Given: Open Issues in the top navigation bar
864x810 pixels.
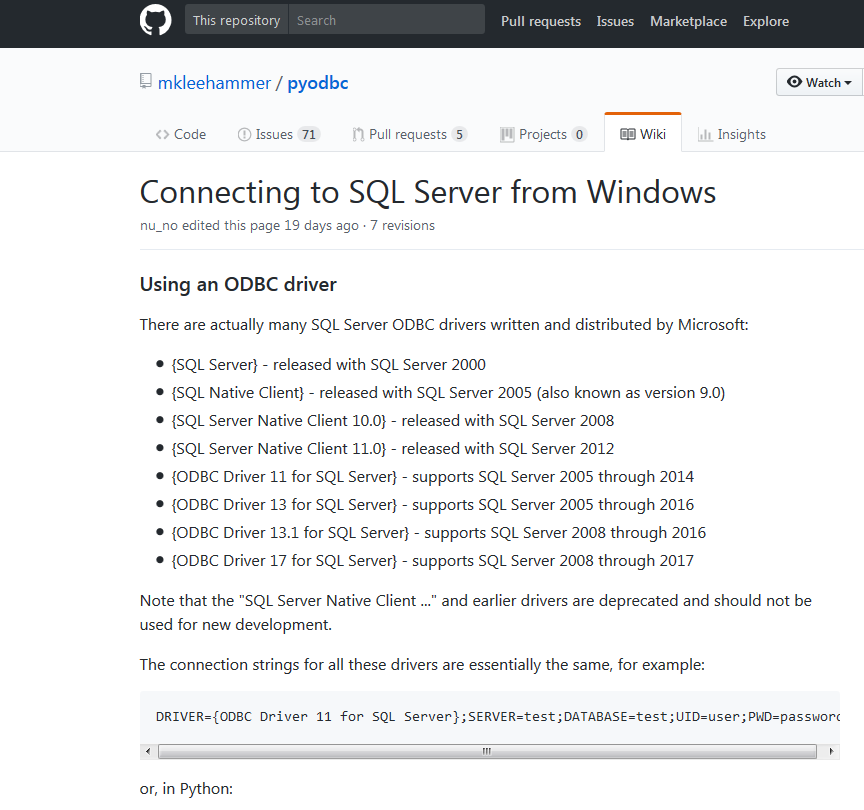Looking at the screenshot, I should (x=615, y=21).
